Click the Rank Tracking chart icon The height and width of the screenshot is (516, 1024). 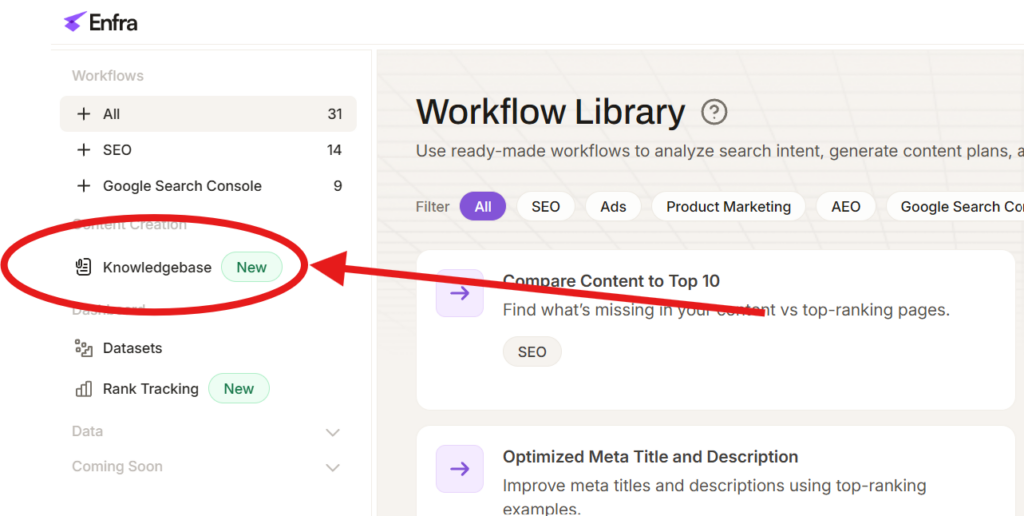pyautogui.click(x=84, y=389)
